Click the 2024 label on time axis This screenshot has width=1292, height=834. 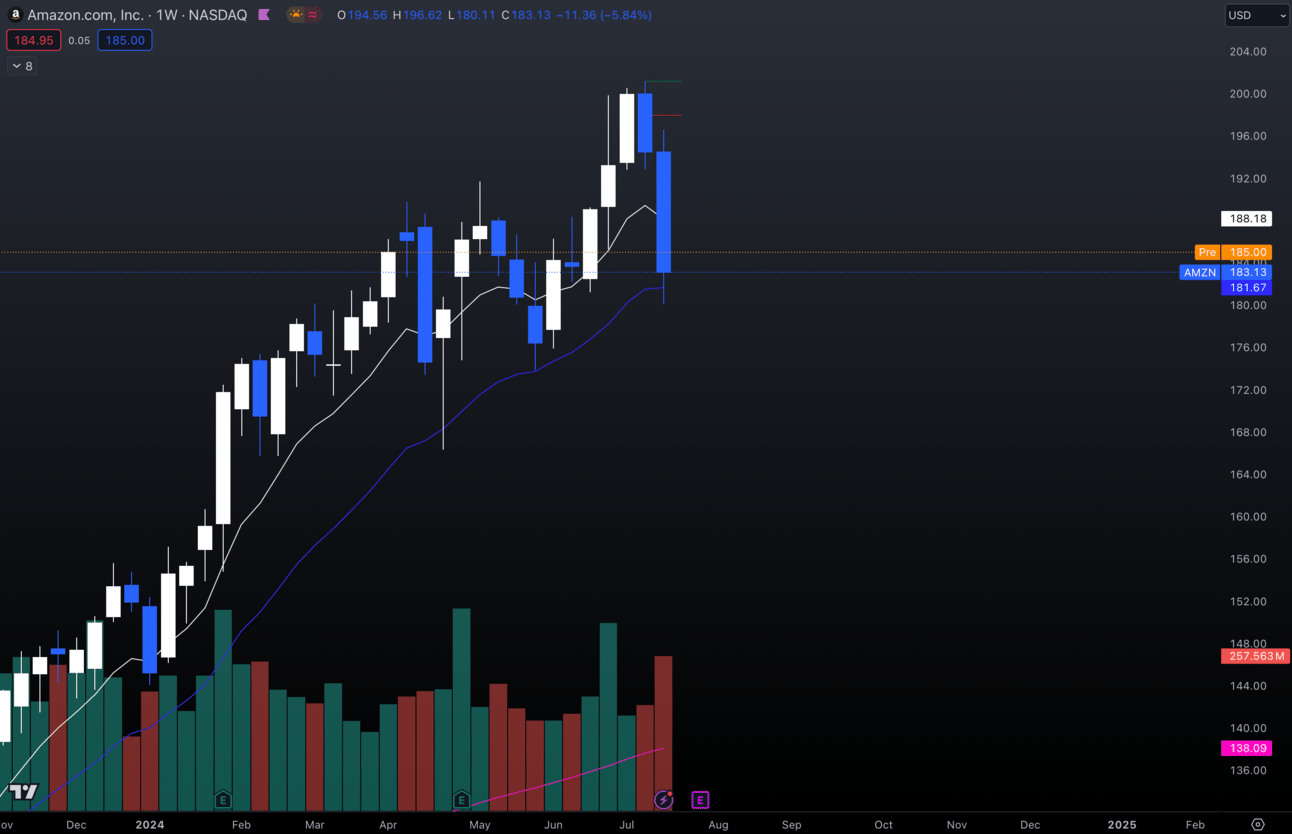(149, 825)
